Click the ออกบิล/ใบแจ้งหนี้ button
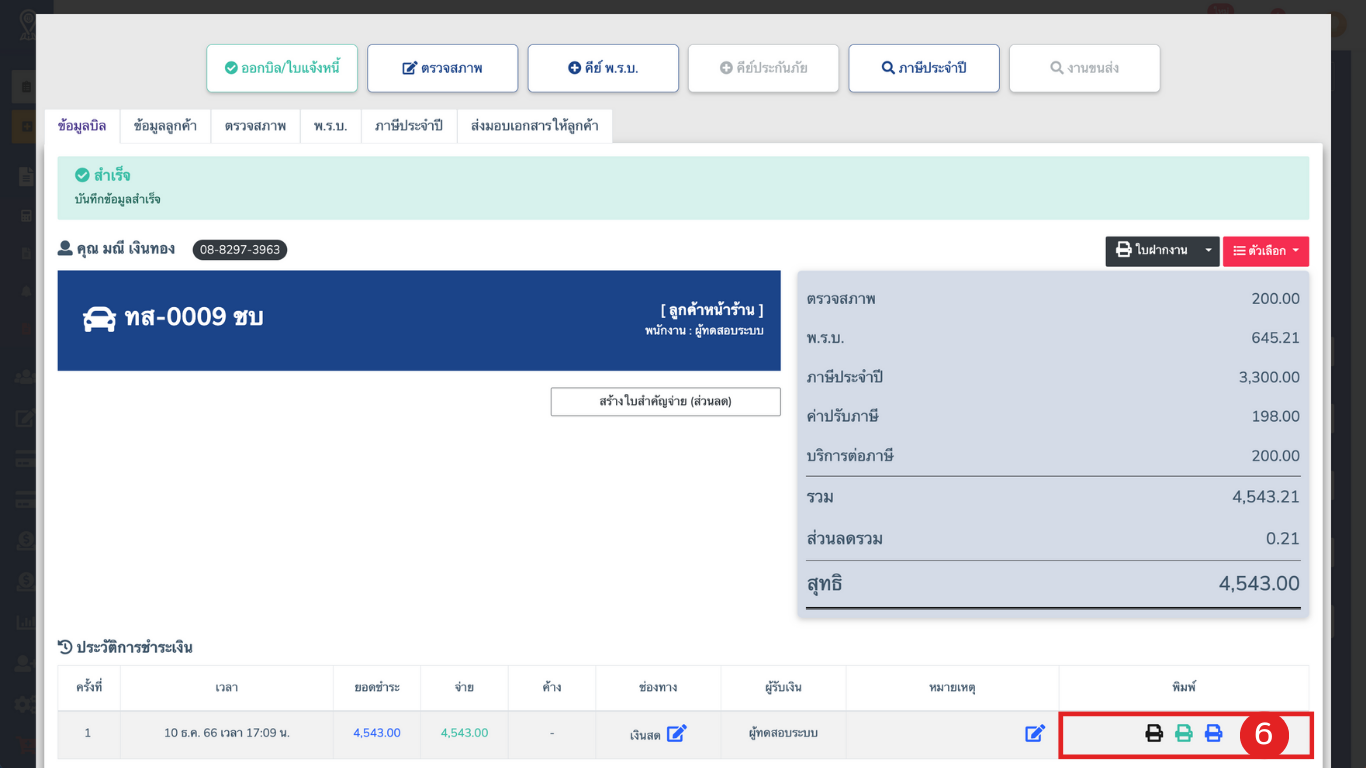 pyautogui.click(x=282, y=68)
